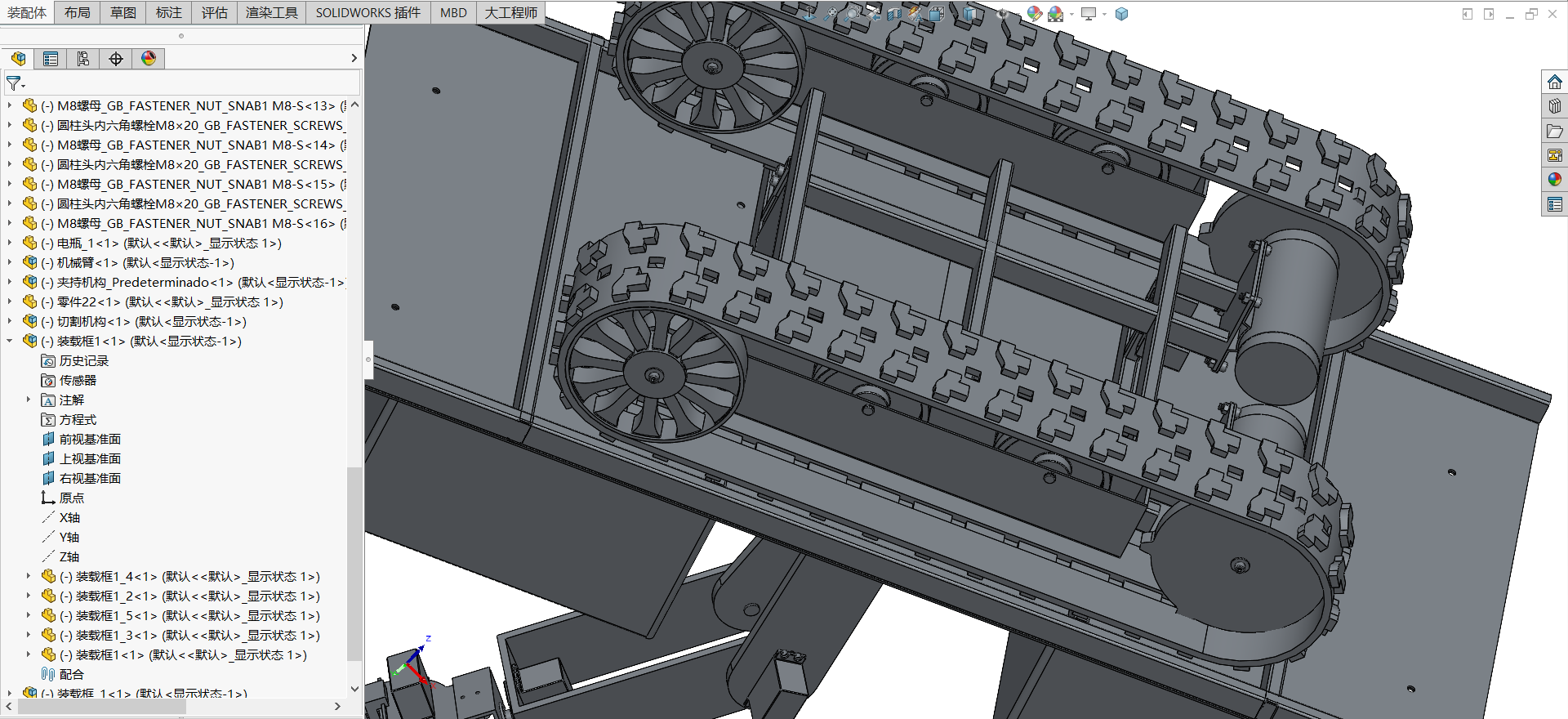Open the DimXpertManager crosshair tab

click(116, 59)
